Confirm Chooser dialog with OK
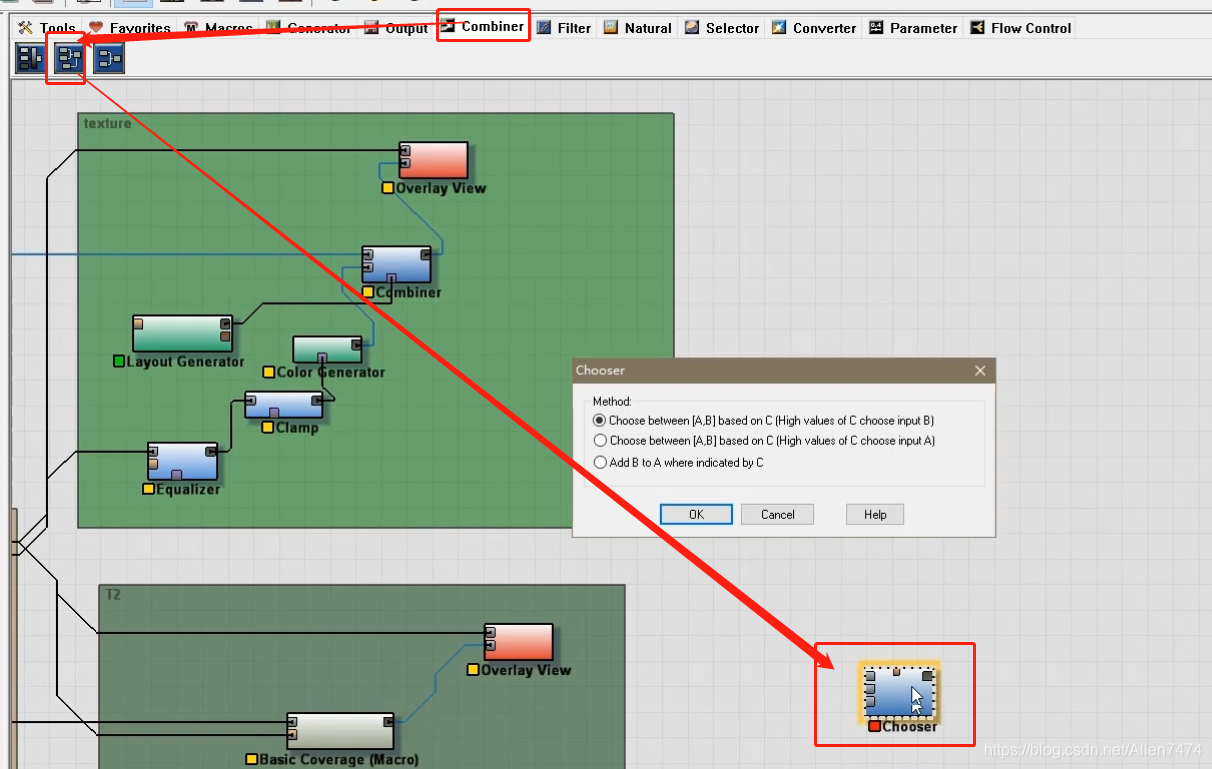The width and height of the screenshot is (1212, 769). point(697,514)
